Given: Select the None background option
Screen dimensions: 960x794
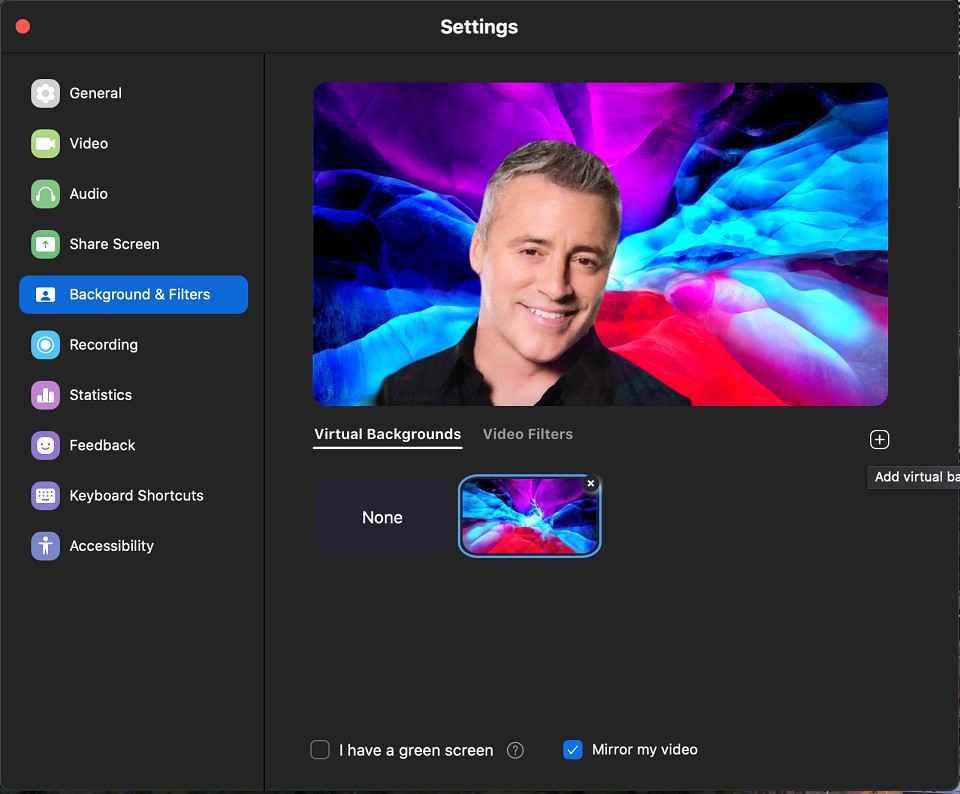Looking at the screenshot, I should (x=383, y=517).
